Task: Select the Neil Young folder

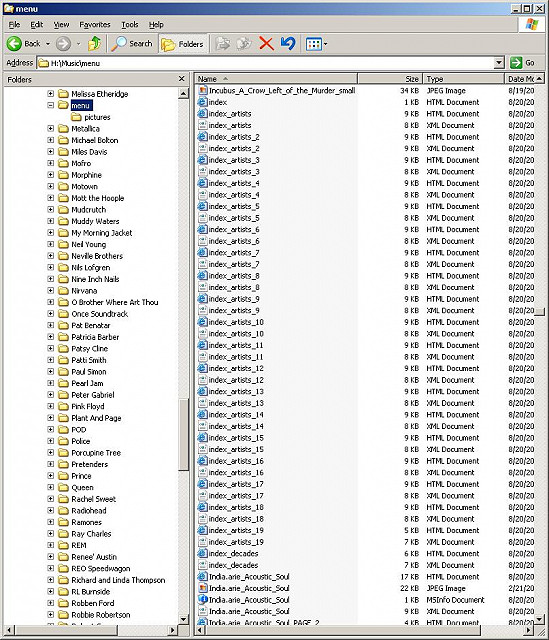Action: [x=89, y=244]
